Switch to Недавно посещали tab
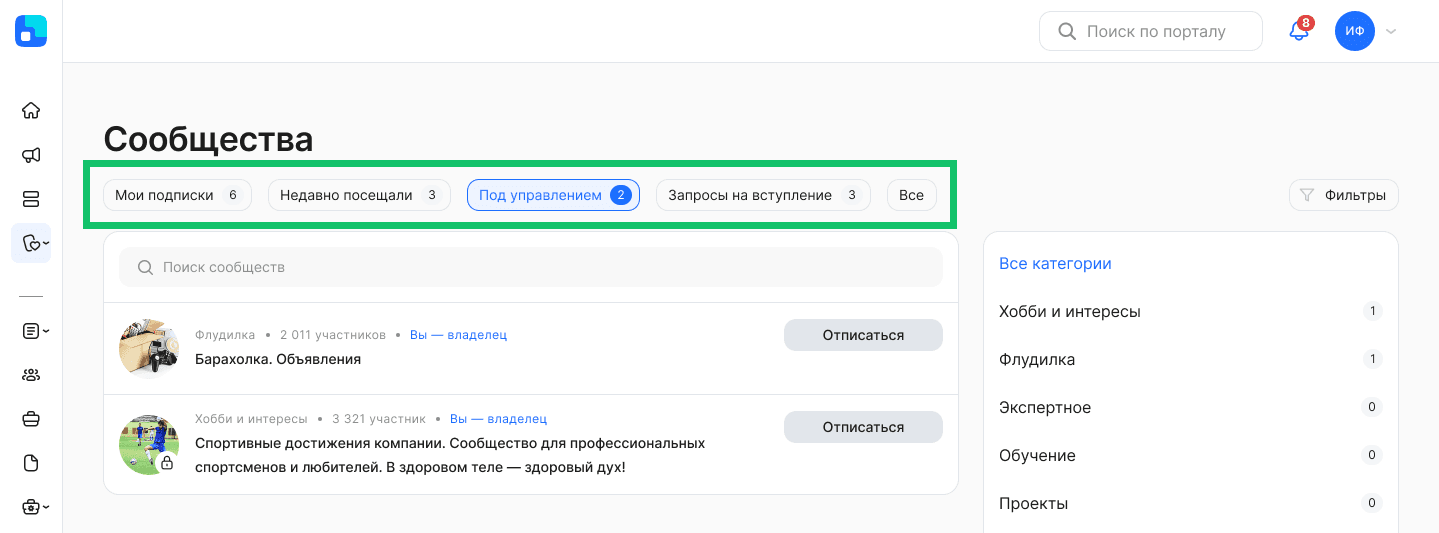 point(359,195)
